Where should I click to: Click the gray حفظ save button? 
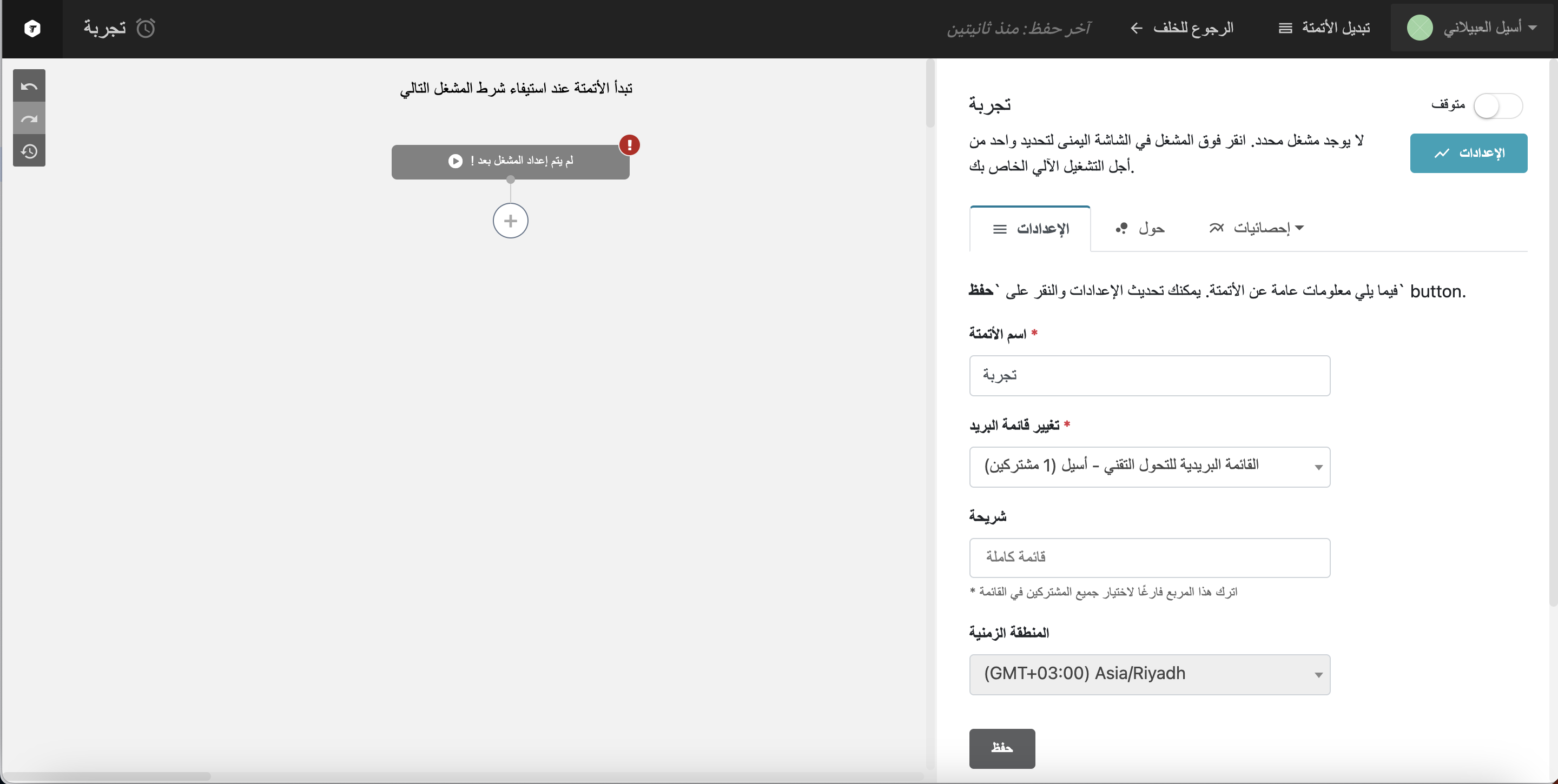click(x=1001, y=748)
